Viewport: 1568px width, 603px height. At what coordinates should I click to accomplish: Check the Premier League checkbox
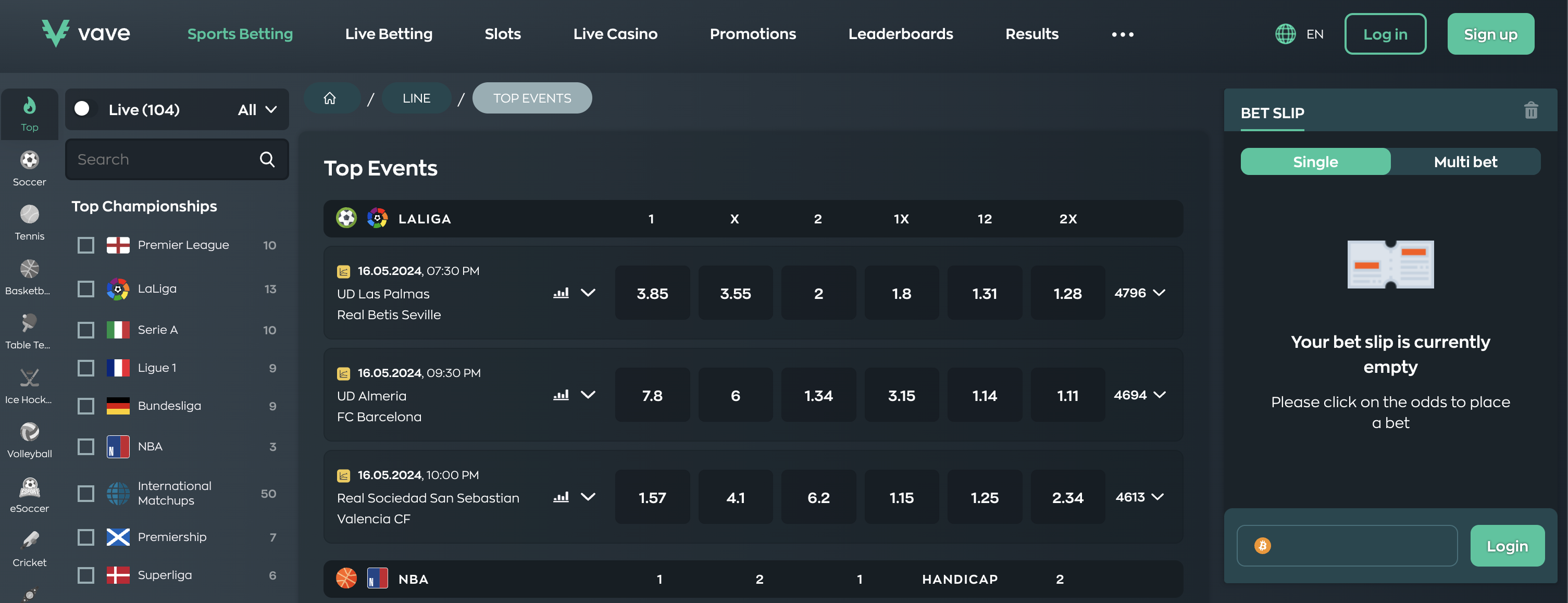click(86, 245)
